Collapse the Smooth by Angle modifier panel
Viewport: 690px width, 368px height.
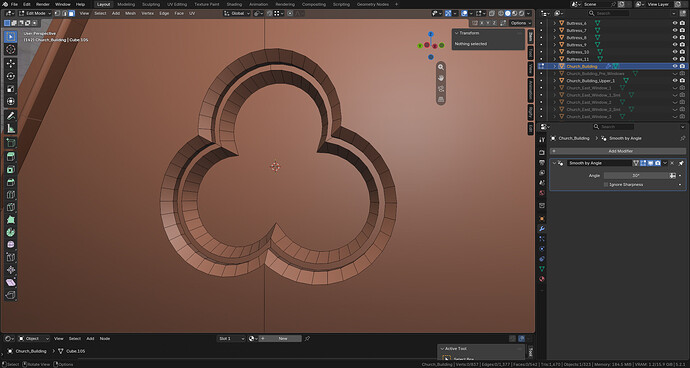[x=554, y=163]
